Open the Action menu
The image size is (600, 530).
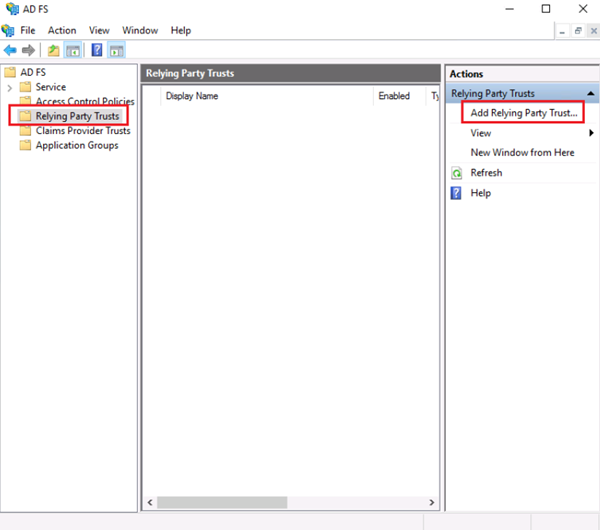point(62,30)
